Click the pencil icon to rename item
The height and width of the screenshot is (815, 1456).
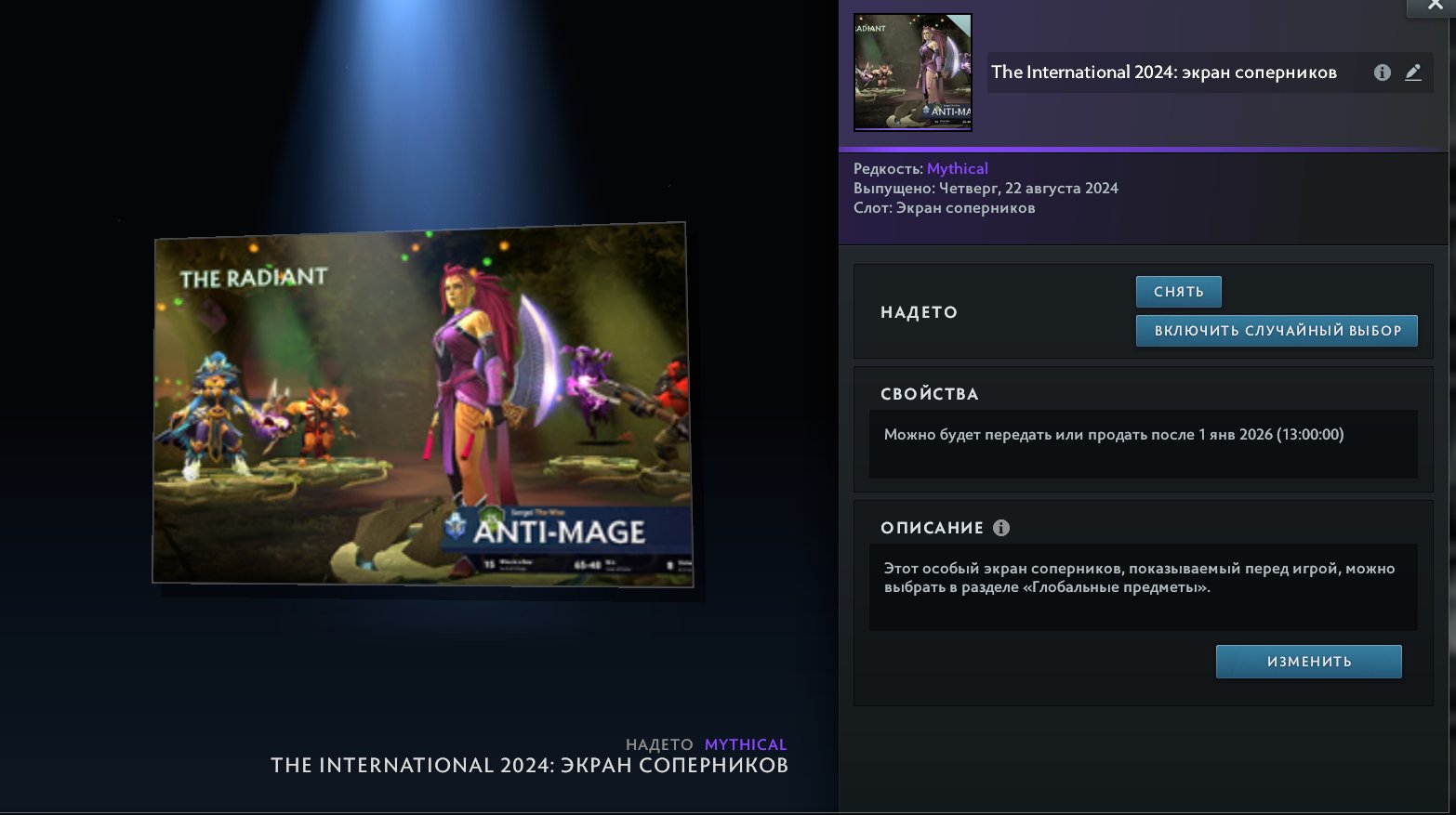coord(1413,72)
